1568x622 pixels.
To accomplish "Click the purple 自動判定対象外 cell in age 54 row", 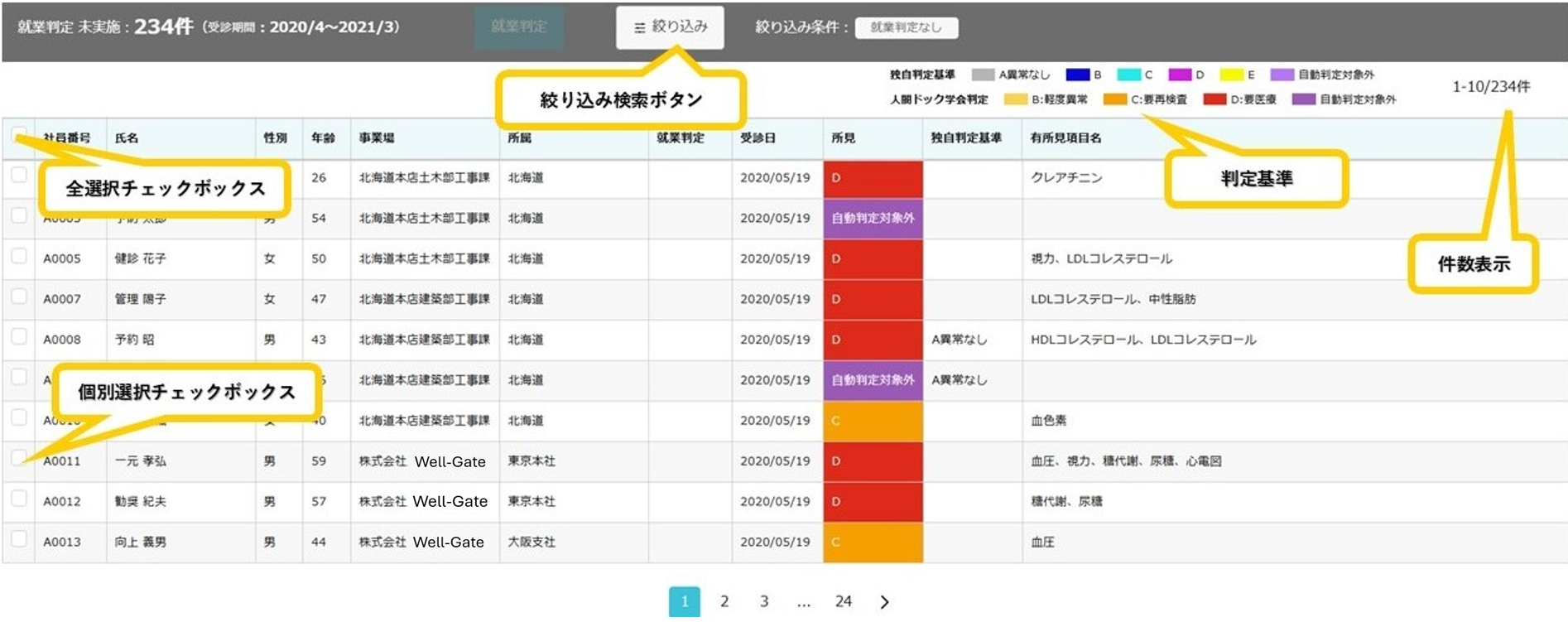I will click(873, 219).
